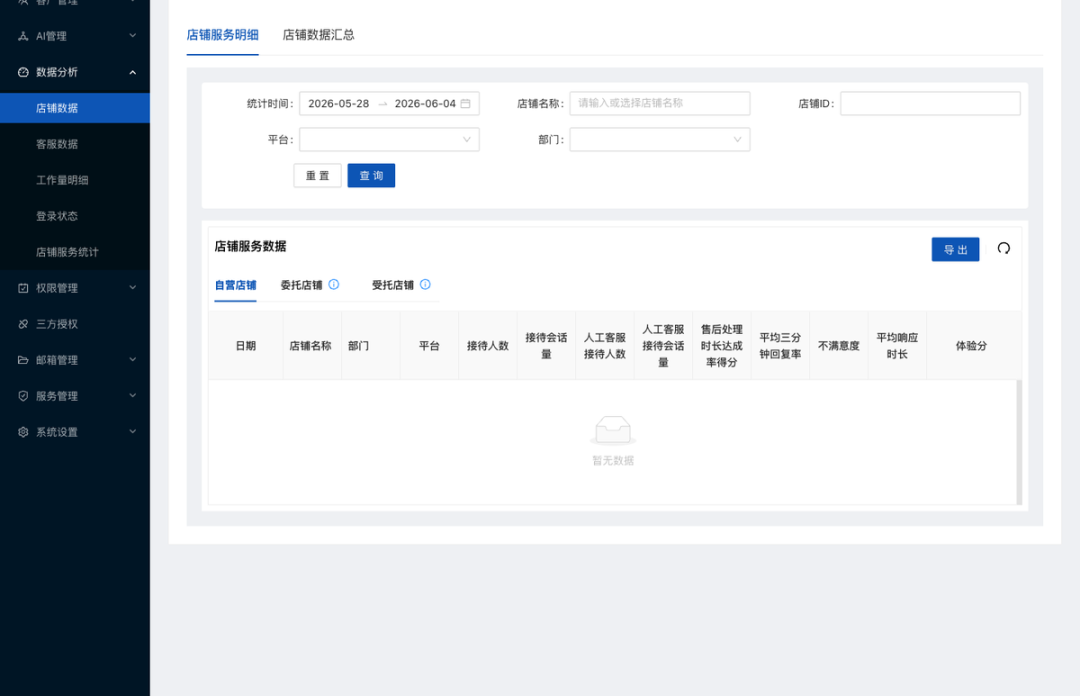The image size is (1080, 696).
Task: Open 三方授权 in the sidebar
Action: [x=75, y=324]
